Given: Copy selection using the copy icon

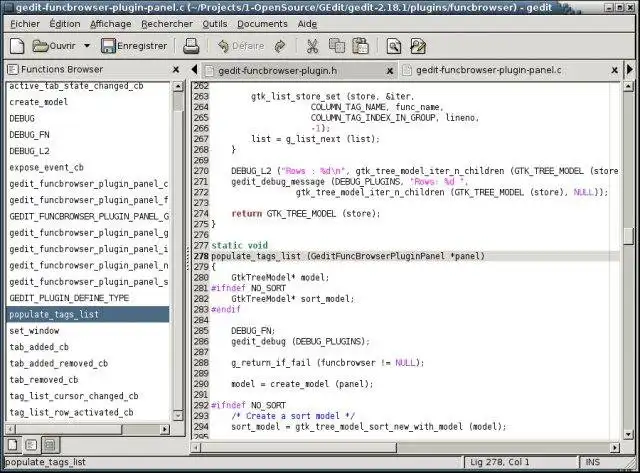Looking at the screenshot, I should (337, 46).
